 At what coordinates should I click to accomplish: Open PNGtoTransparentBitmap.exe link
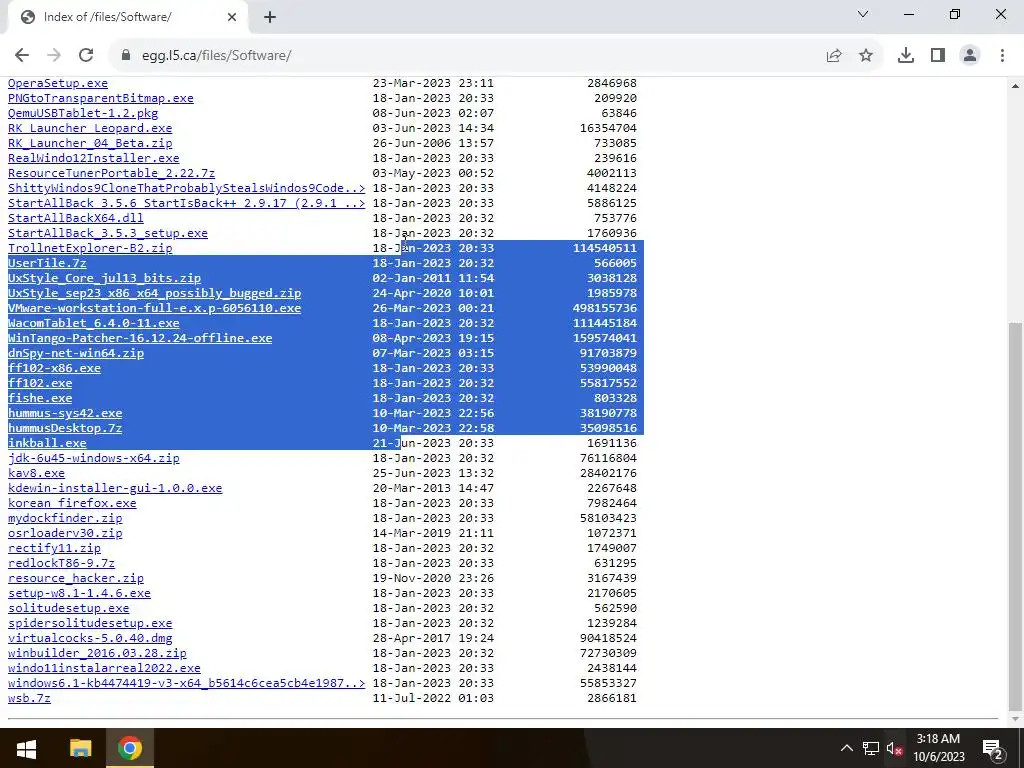pyautogui.click(x=101, y=98)
